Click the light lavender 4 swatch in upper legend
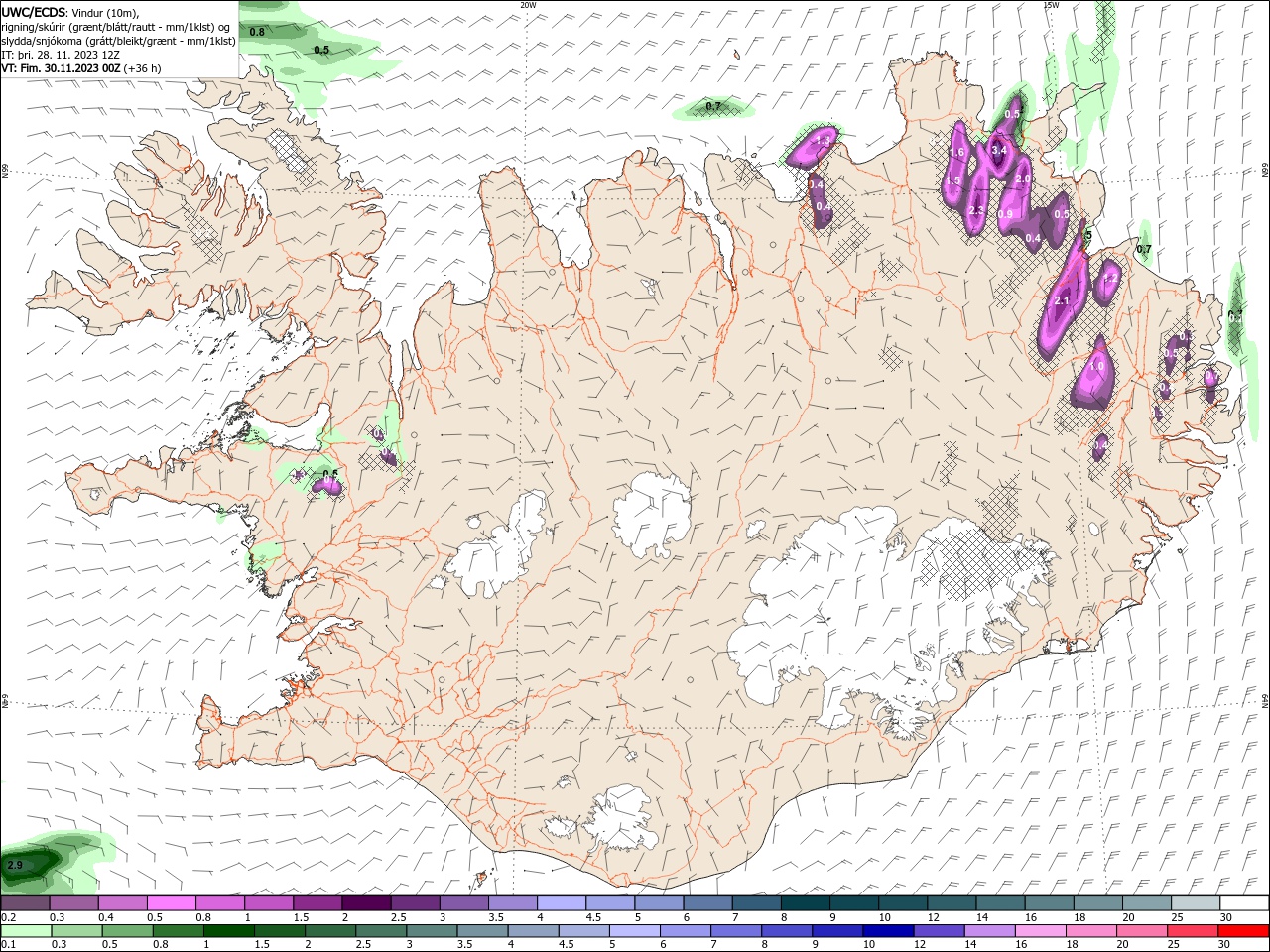The width and height of the screenshot is (1270, 952). (561, 903)
